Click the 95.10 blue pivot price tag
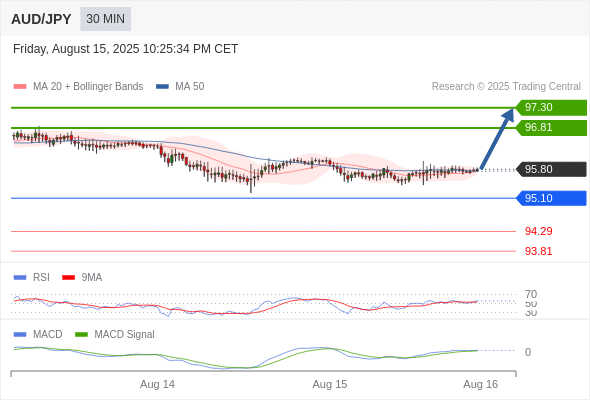Viewport: 590px width, 400px height. [551, 198]
